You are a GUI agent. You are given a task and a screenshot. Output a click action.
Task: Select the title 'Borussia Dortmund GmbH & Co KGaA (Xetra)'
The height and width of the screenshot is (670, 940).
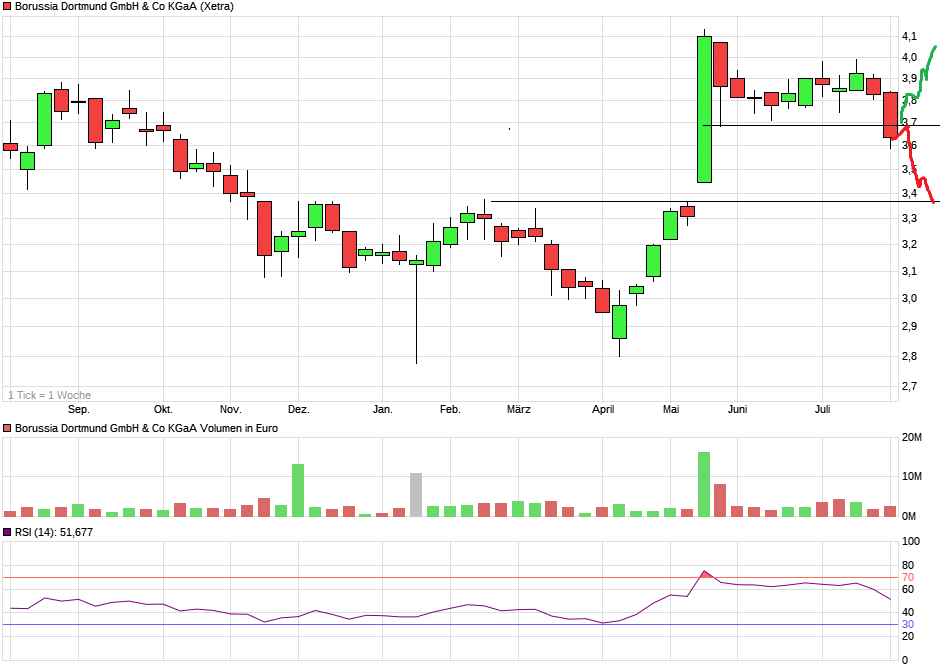(x=124, y=7)
